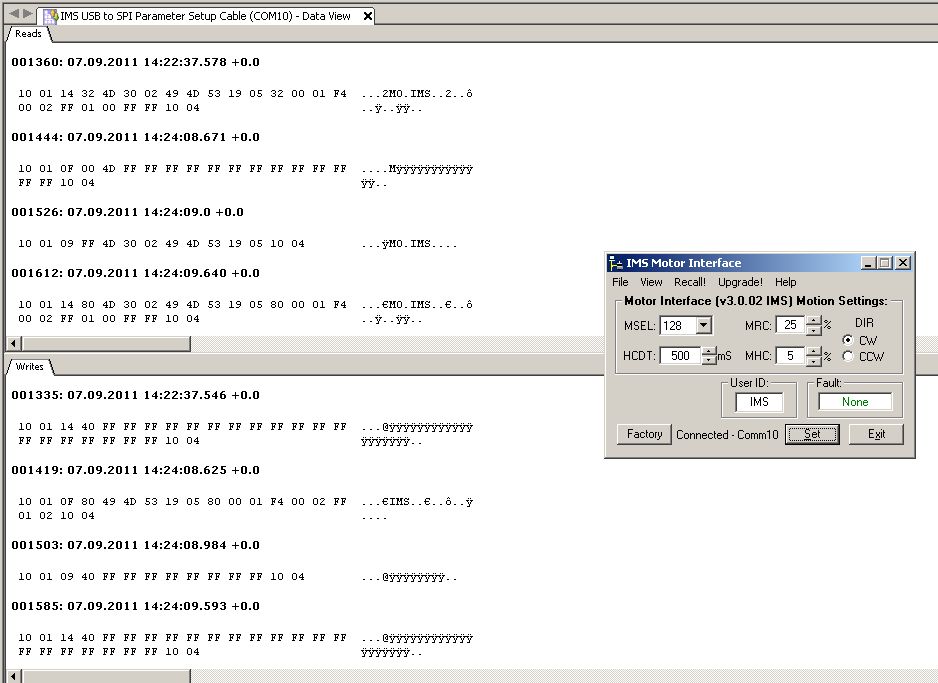
Task: Click Writes entry header 001419
Action: [135, 470]
